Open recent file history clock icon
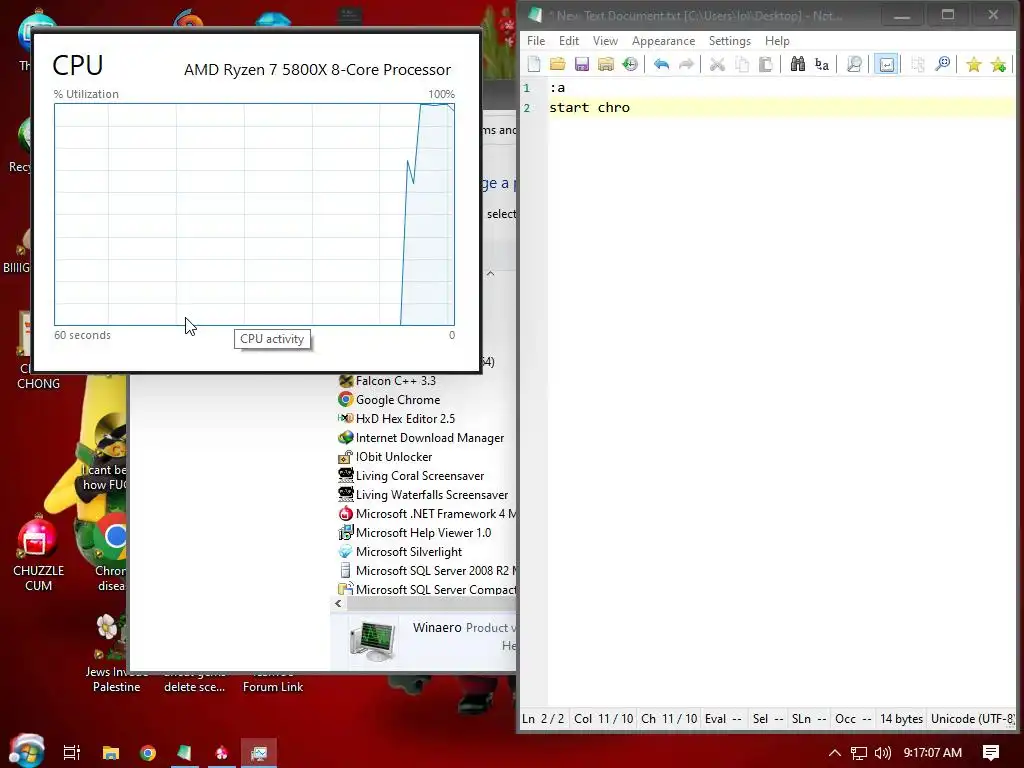The height and width of the screenshot is (768, 1024). (630, 64)
